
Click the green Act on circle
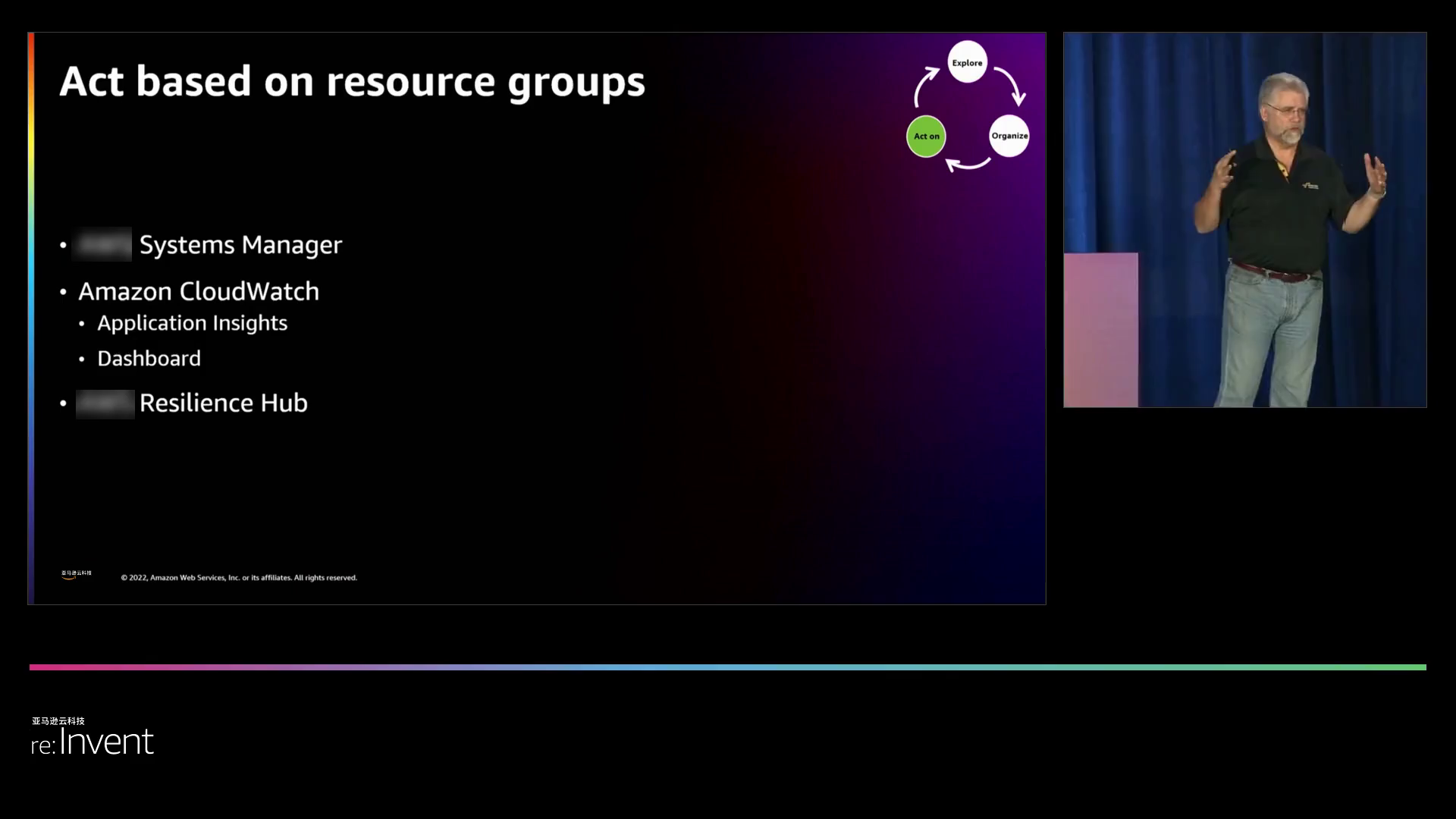click(x=926, y=136)
